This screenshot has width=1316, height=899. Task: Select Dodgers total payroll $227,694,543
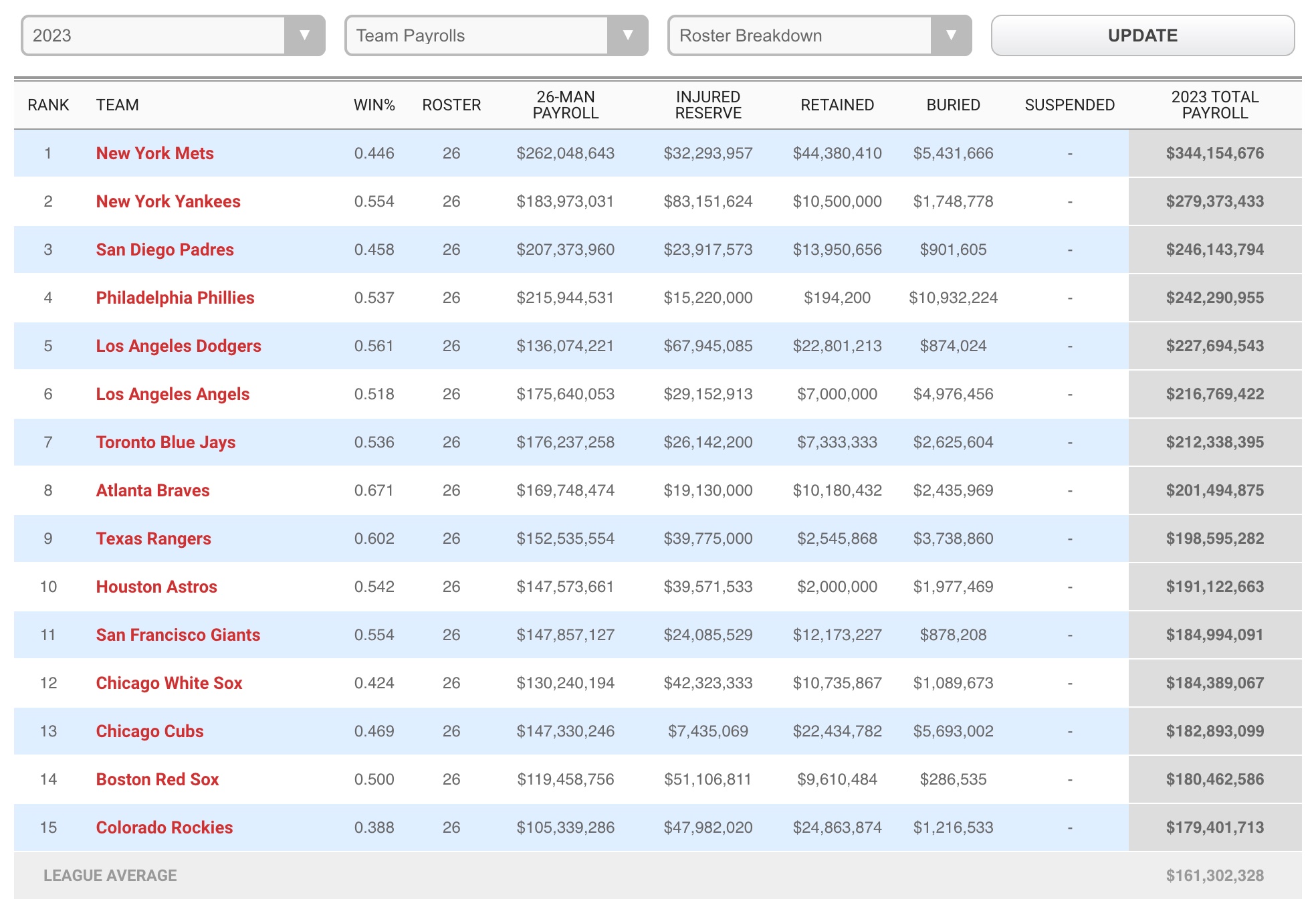point(1215,346)
